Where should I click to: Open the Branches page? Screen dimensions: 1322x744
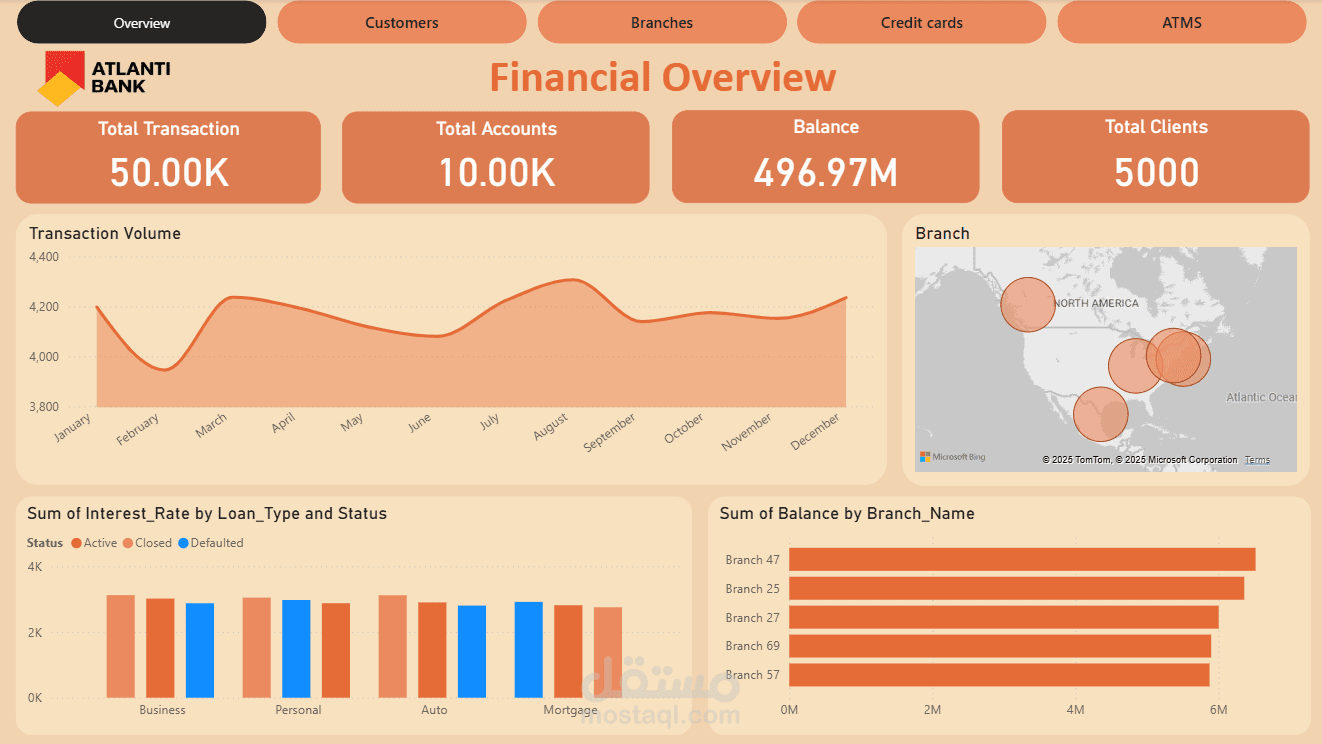pos(661,22)
